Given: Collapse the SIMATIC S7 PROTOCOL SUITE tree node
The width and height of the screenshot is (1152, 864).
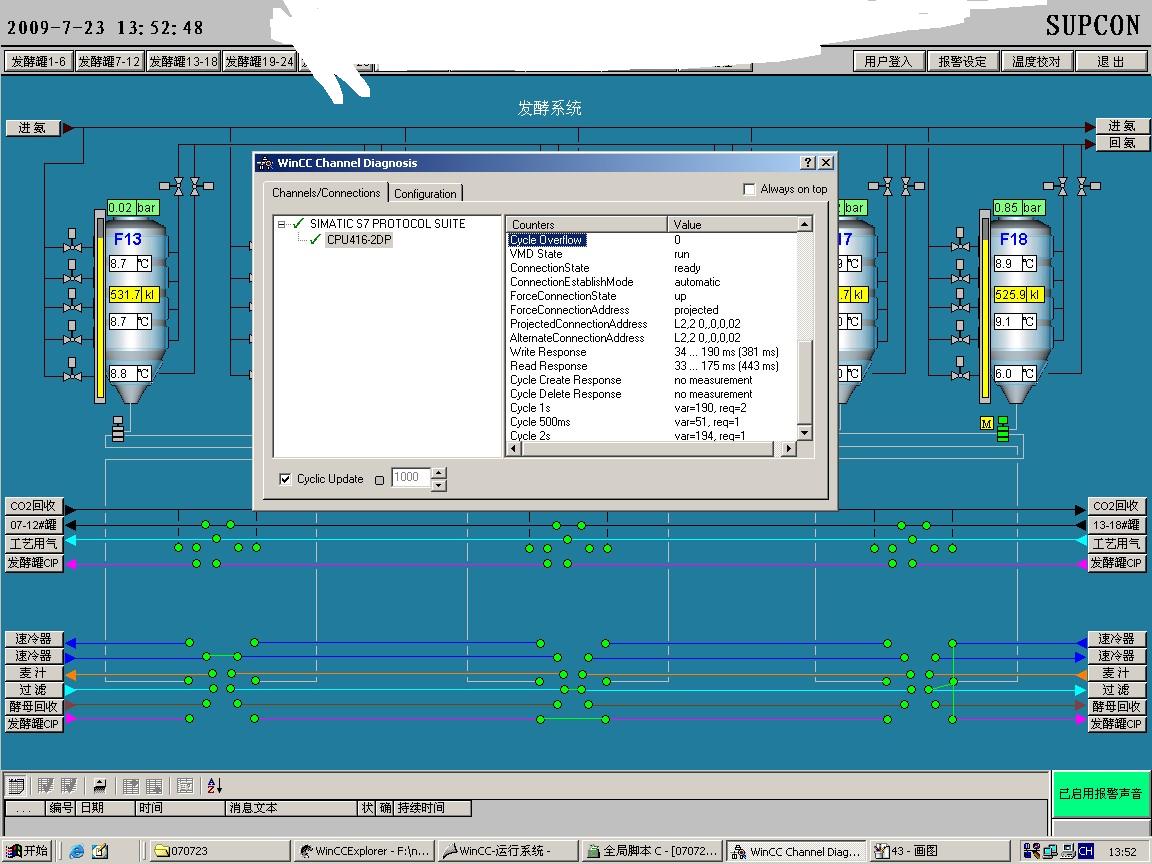Looking at the screenshot, I should pos(281,224).
